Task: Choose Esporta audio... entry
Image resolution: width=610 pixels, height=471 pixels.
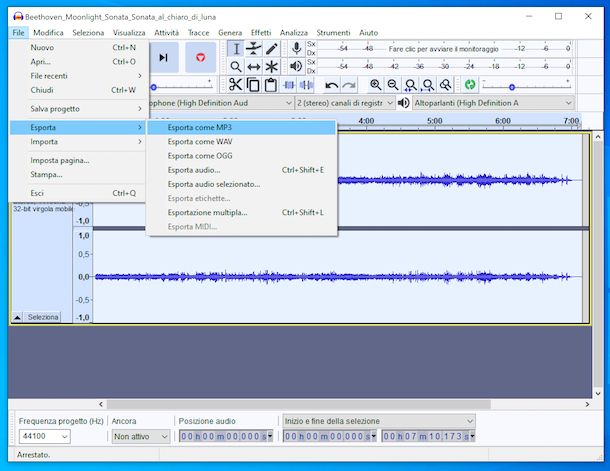Action: pos(241,170)
